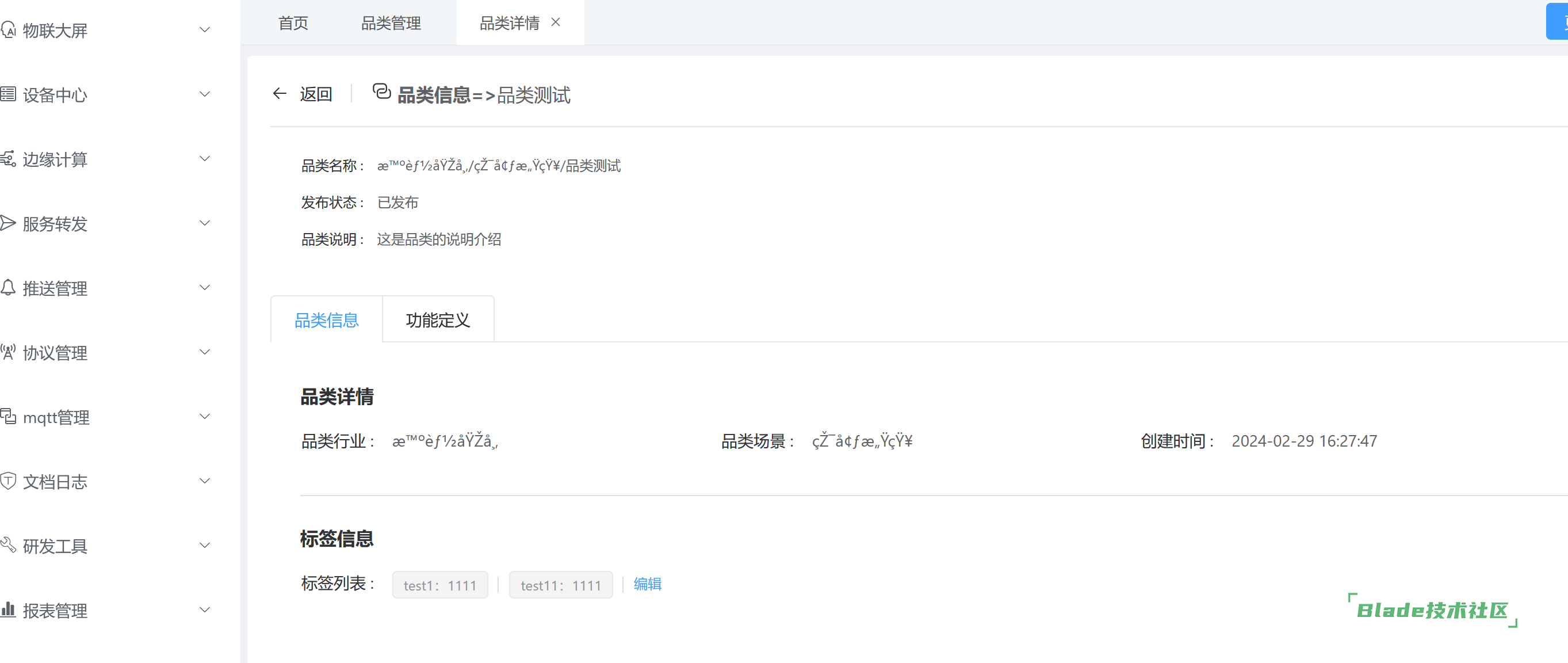
Task: Close the 品类详情 tab
Action: coord(556,22)
